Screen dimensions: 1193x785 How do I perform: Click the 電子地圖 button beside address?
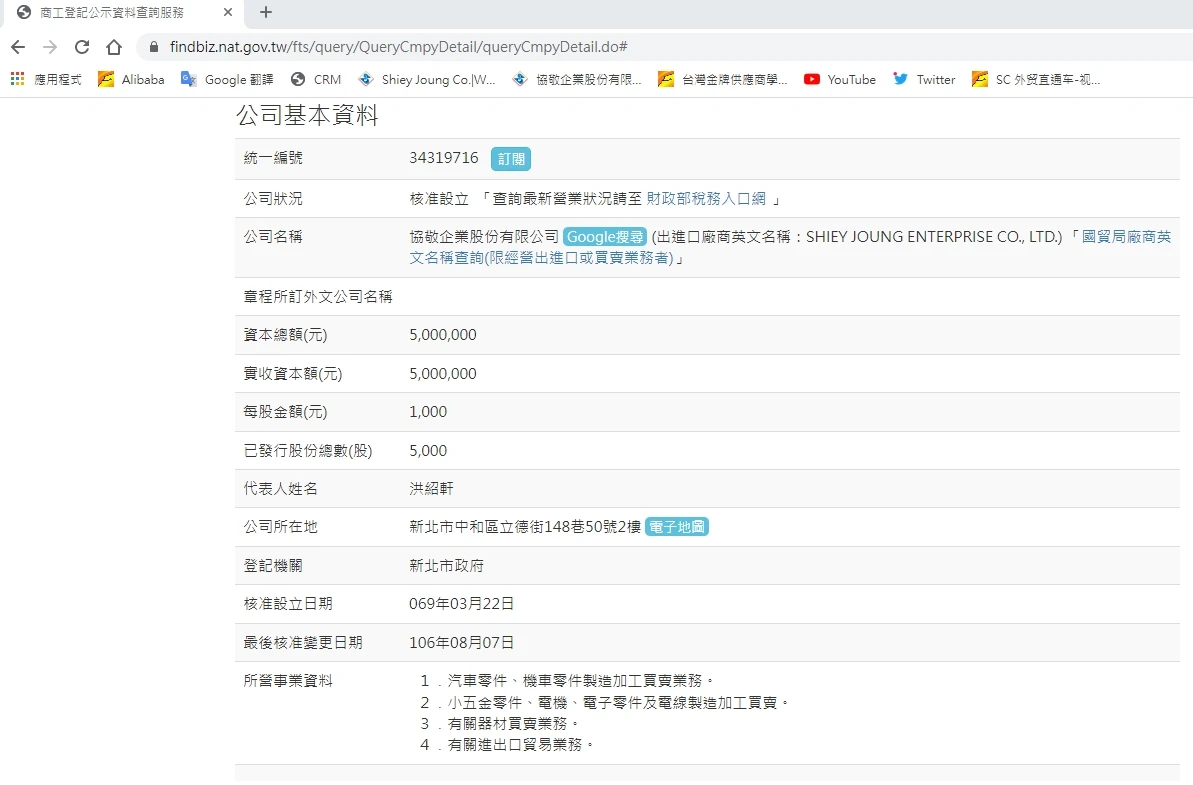(677, 527)
